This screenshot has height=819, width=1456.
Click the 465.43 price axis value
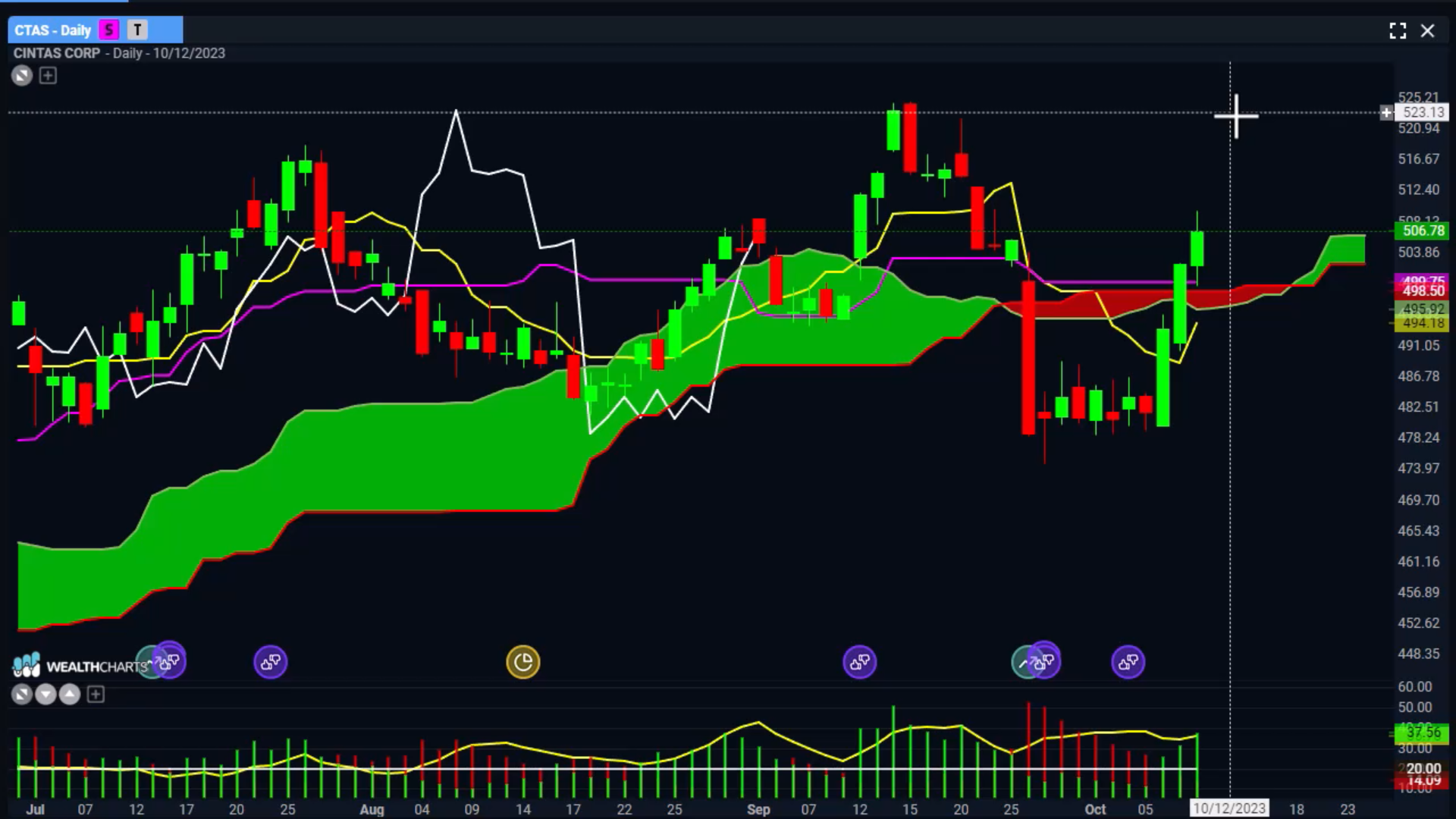pos(1419,531)
